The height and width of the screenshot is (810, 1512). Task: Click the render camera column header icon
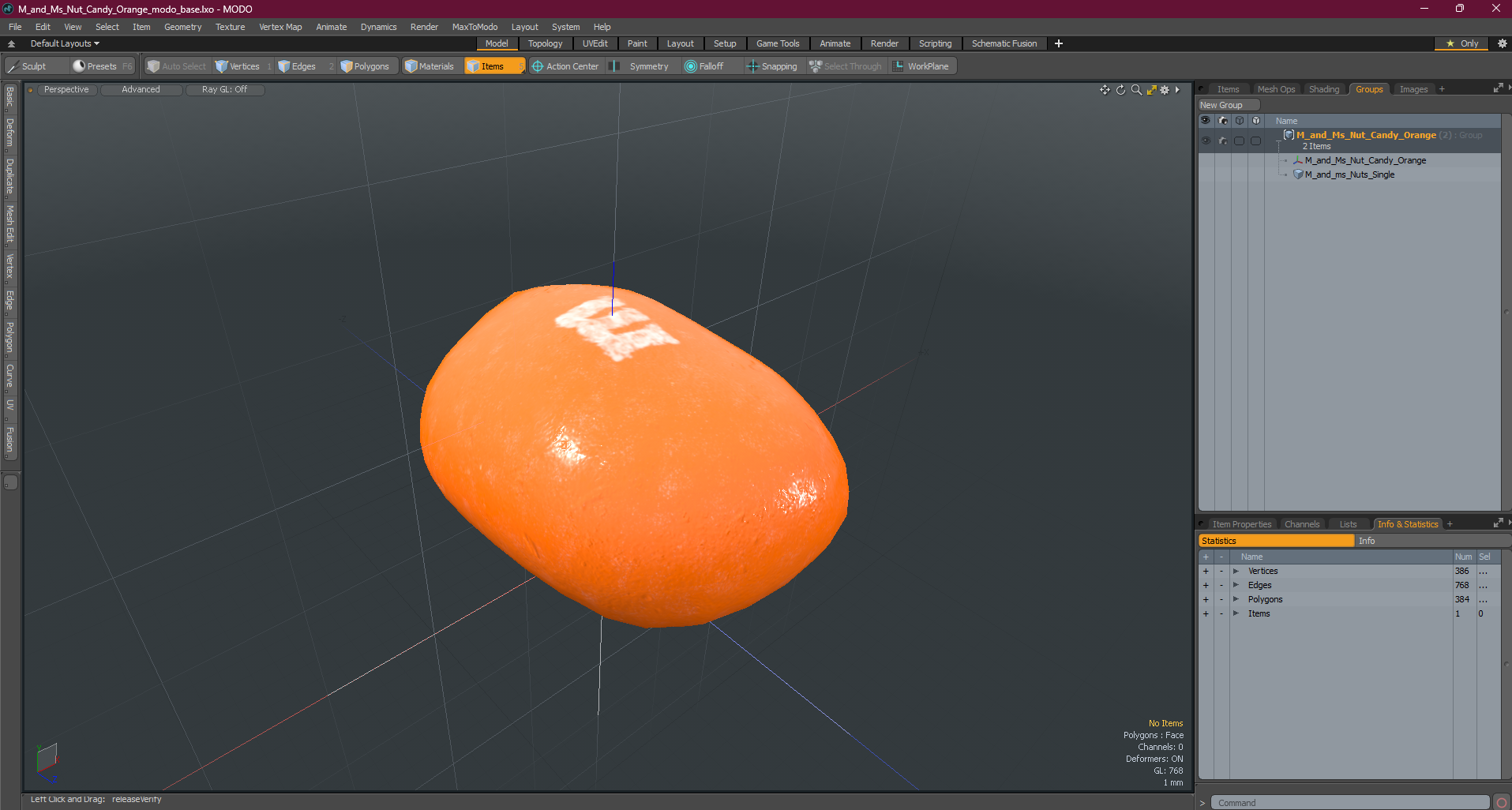coord(1222,121)
